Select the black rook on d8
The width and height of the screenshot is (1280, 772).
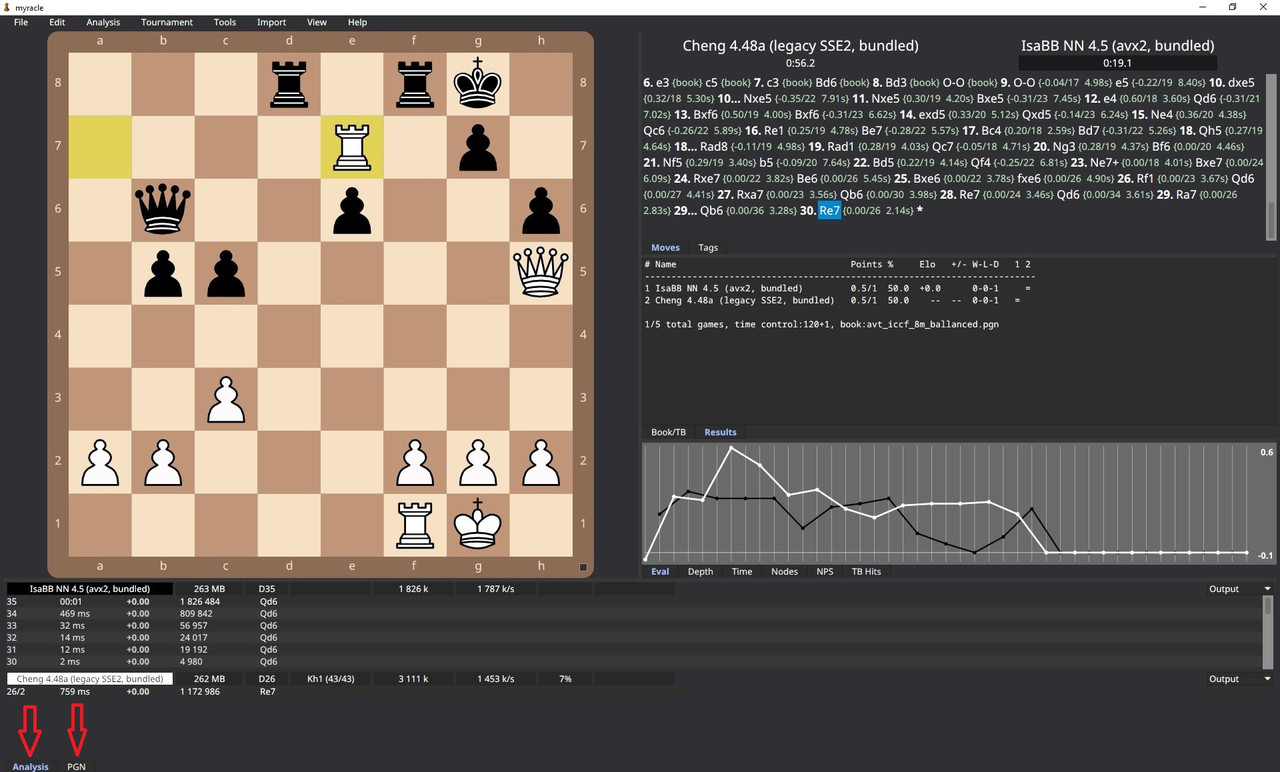pyautogui.click(x=289, y=84)
